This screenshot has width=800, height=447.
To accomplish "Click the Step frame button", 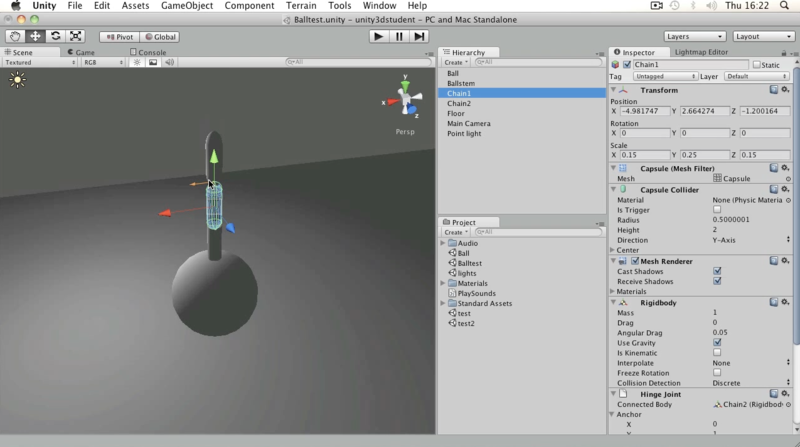I will coord(419,36).
